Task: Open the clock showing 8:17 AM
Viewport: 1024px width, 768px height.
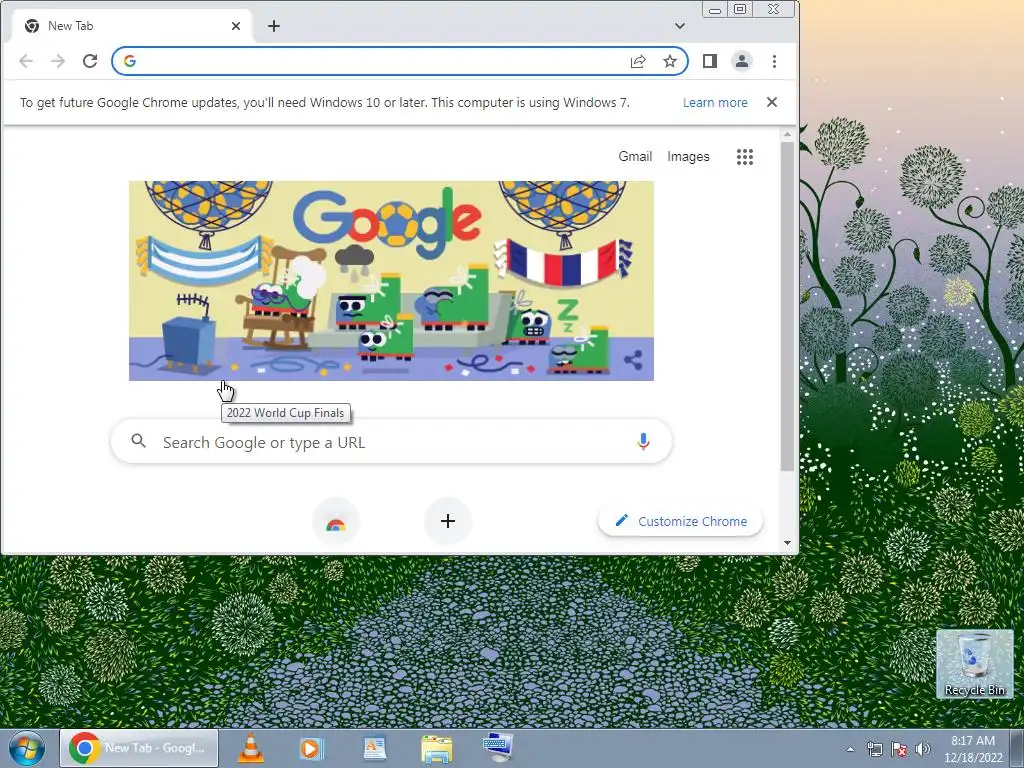Action: click(973, 749)
